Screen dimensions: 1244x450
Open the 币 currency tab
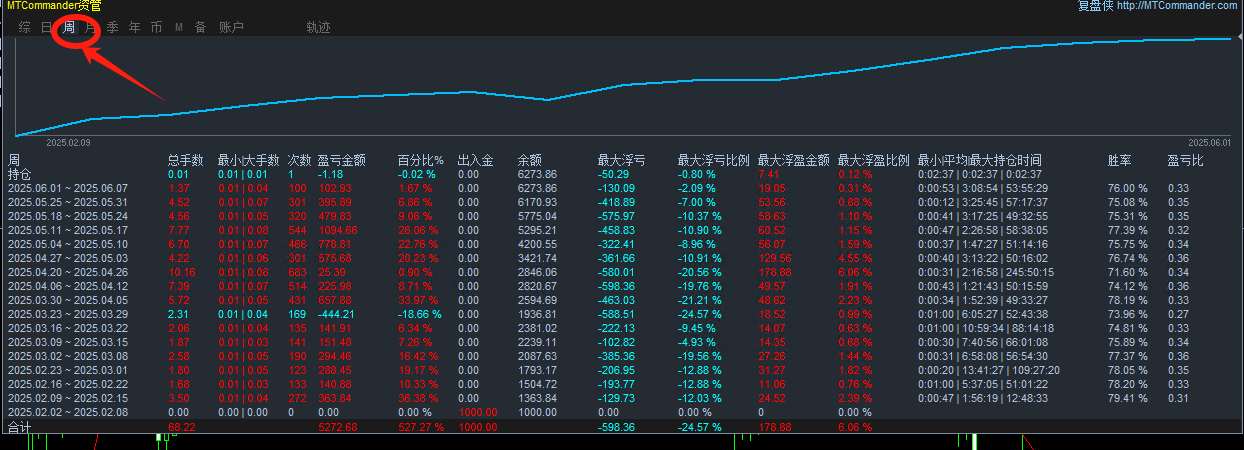pos(157,27)
